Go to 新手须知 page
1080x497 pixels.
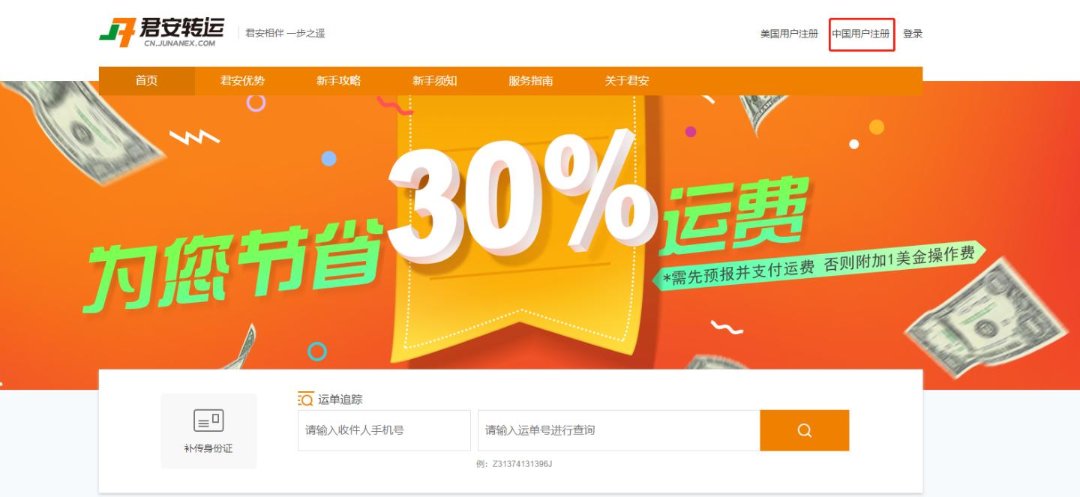pos(435,81)
